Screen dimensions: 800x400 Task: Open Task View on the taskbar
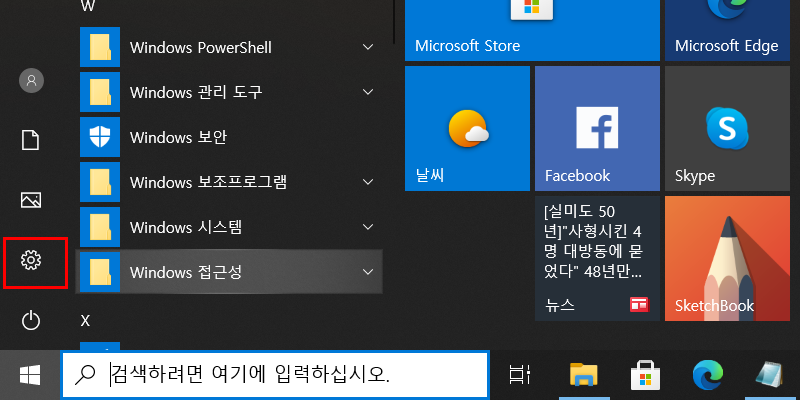520,376
